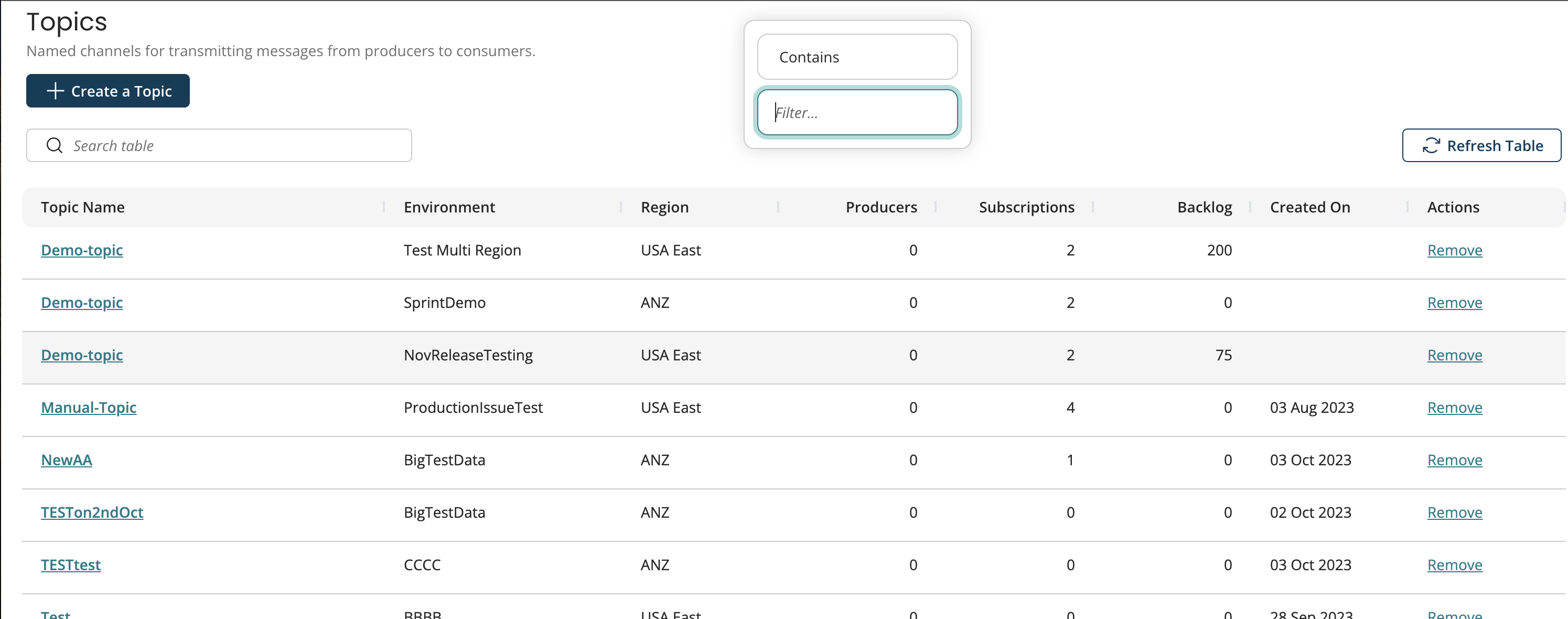Click the Create a Topic button
Viewport: 1568px width, 619px height.
pyautogui.click(x=107, y=90)
